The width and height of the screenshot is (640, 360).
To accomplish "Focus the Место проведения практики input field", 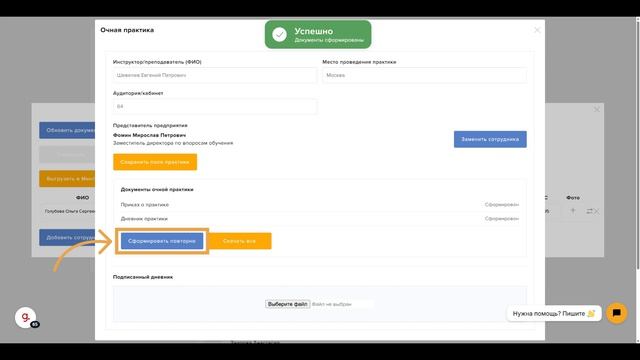I will [424, 76].
